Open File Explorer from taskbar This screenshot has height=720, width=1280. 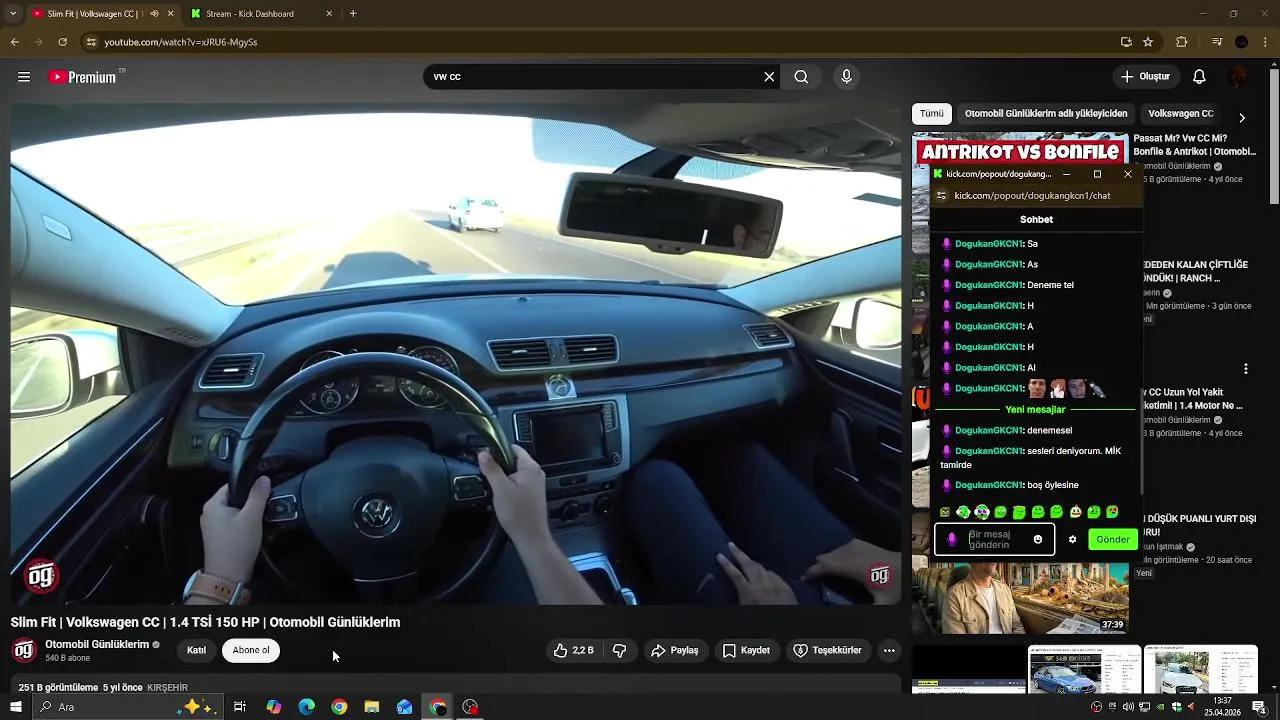point(371,707)
